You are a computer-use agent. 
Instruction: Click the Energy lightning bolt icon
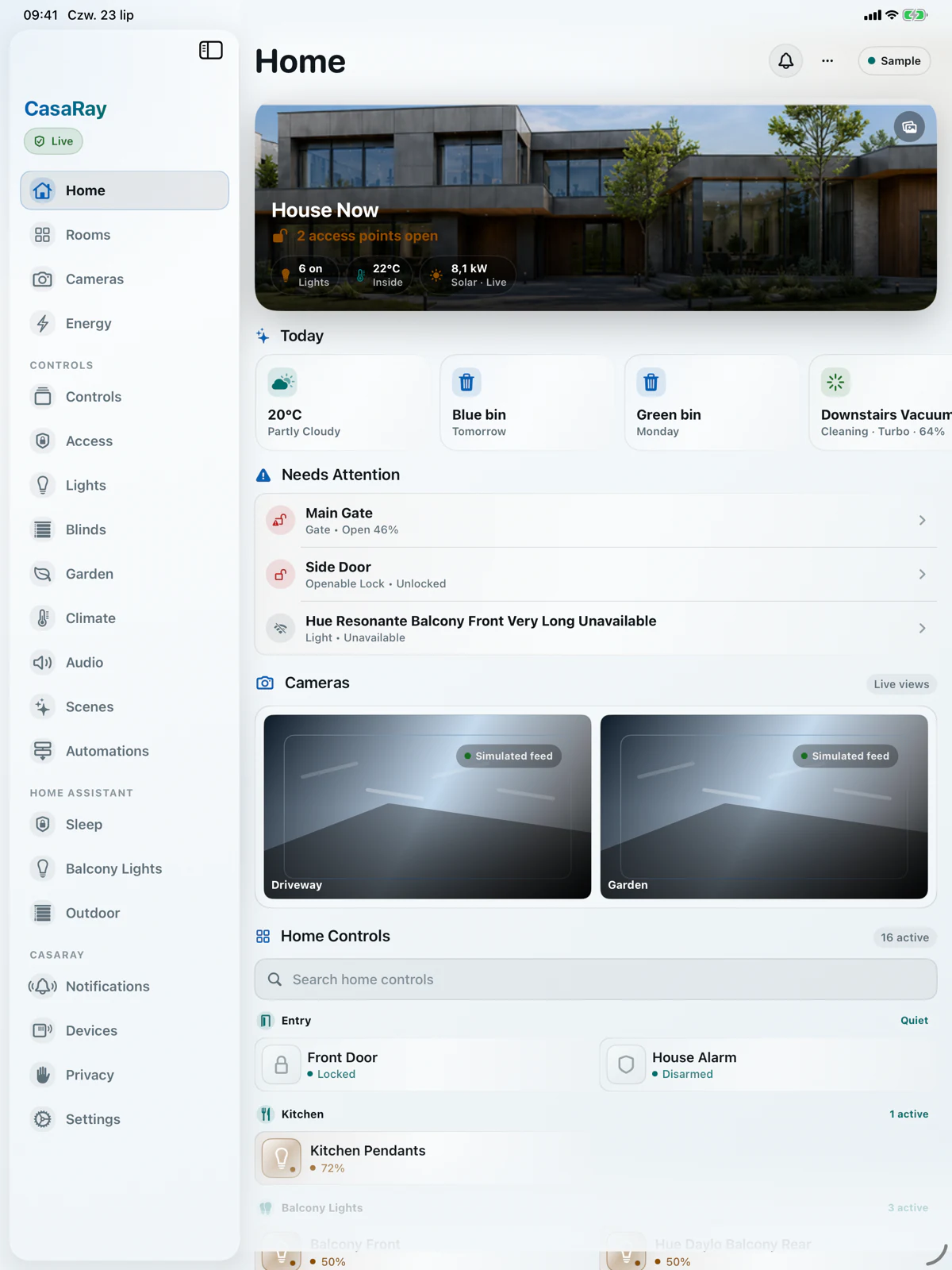point(43,324)
